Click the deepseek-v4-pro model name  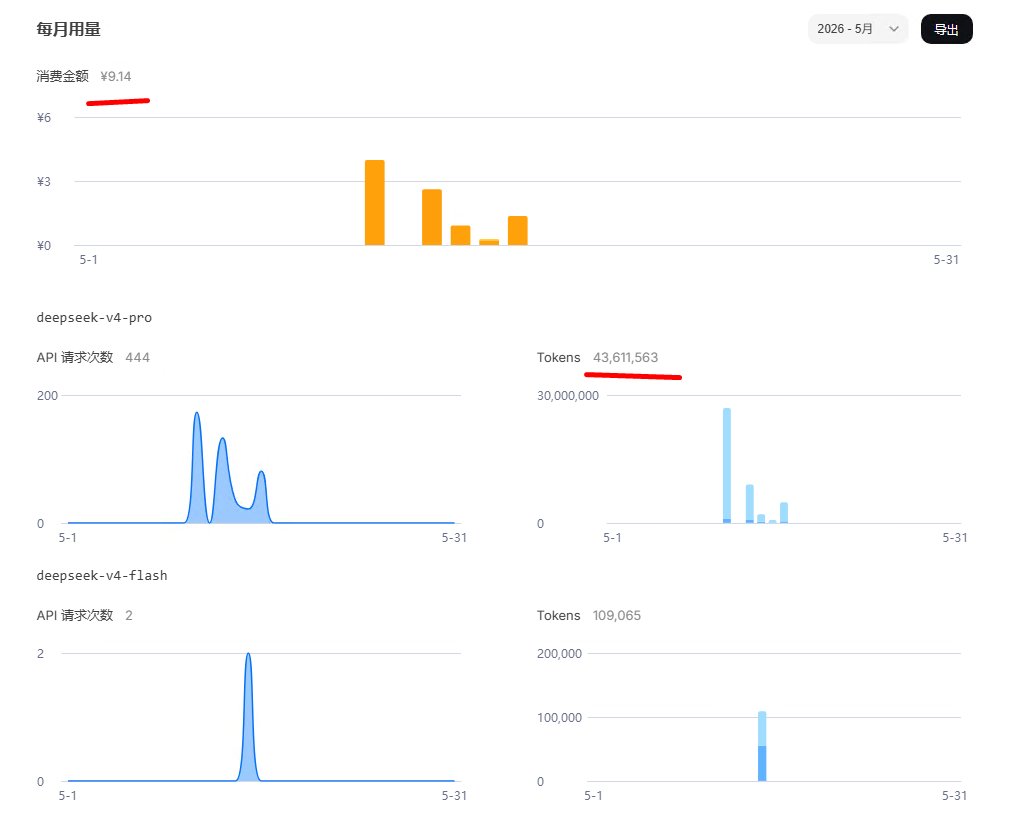(94, 317)
